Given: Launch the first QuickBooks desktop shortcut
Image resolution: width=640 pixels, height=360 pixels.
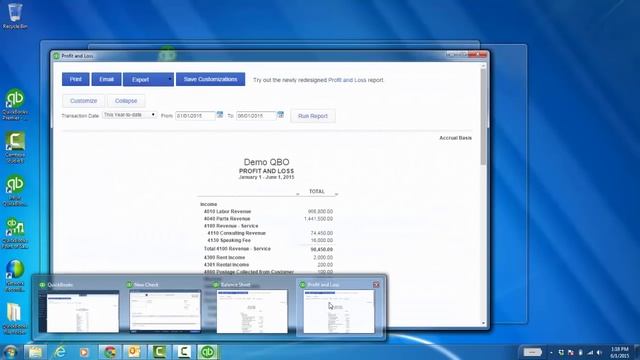Looking at the screenshot, I should point(15,104).
